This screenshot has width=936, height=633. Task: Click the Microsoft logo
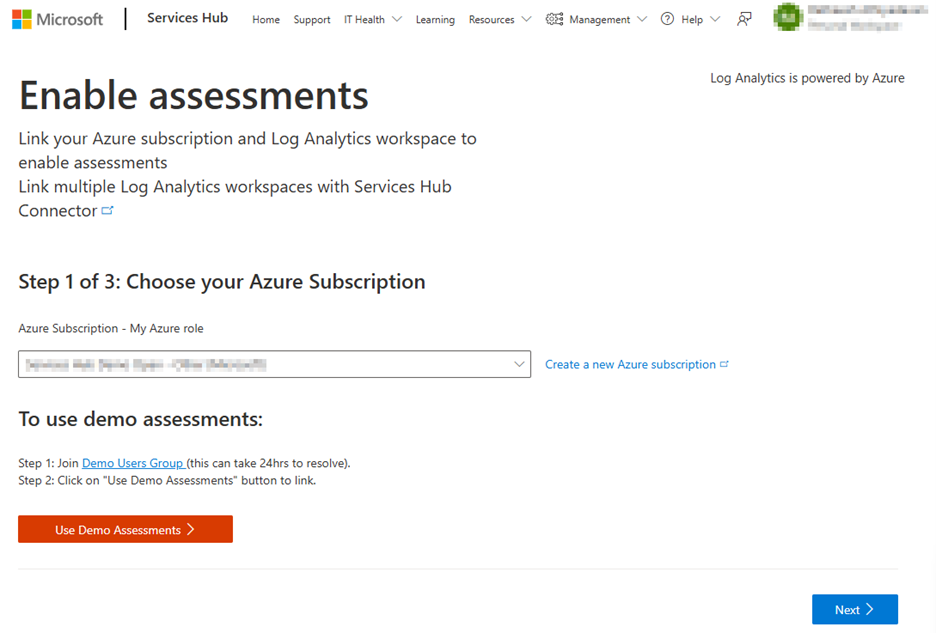point(57,19)
